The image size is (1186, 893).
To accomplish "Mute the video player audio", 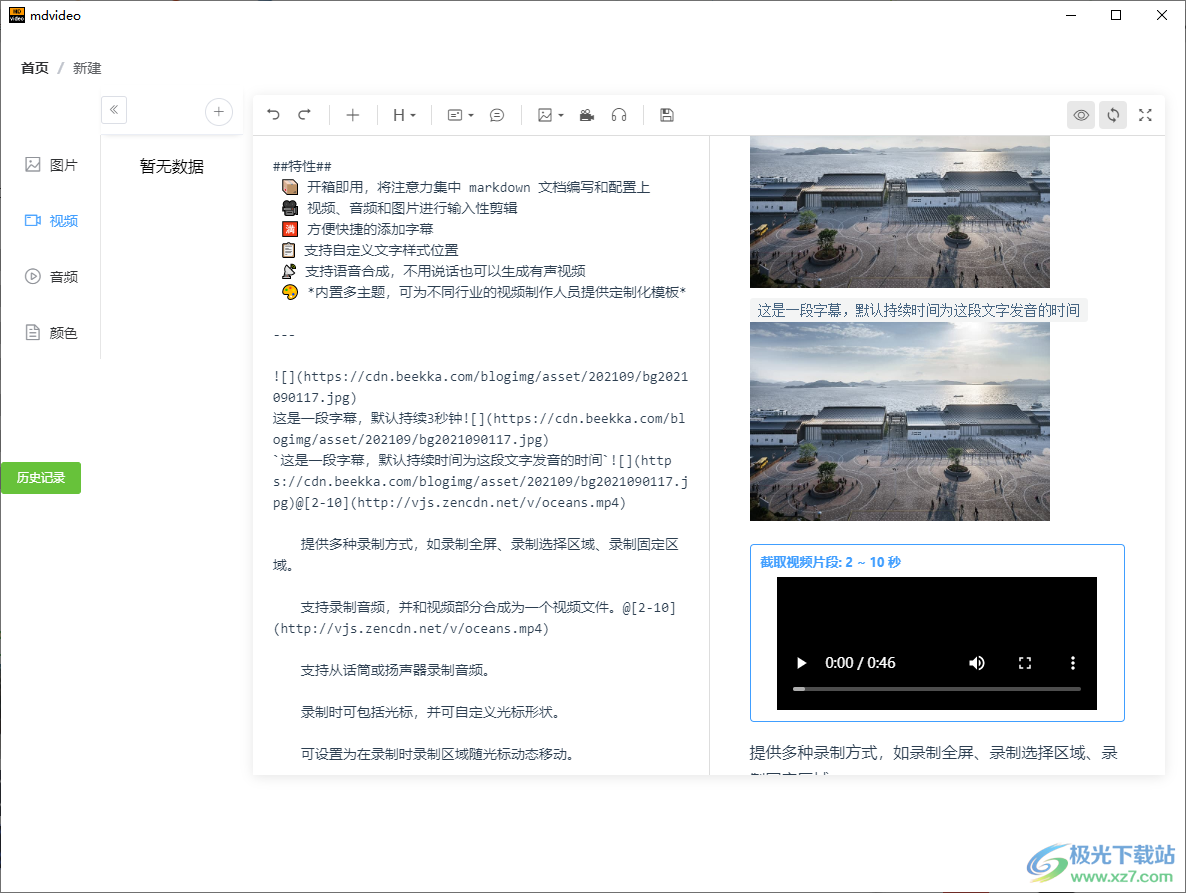I will point(977,662).
